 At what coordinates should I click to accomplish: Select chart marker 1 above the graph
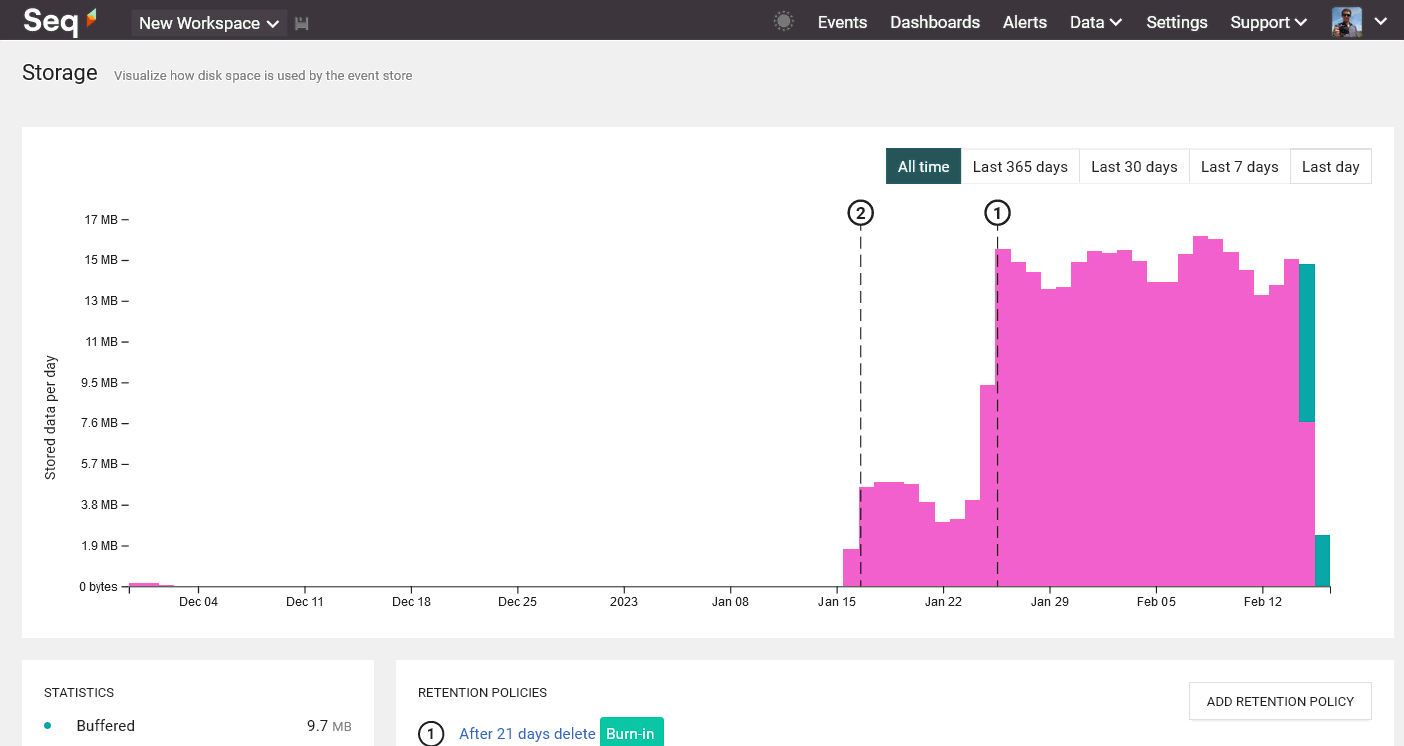tap(997, 213)
